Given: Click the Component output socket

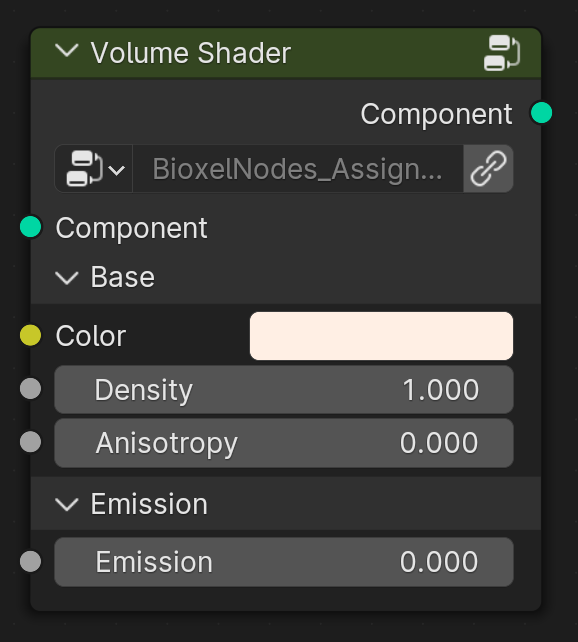Looking at the screenshot, I should pos(541,113).
